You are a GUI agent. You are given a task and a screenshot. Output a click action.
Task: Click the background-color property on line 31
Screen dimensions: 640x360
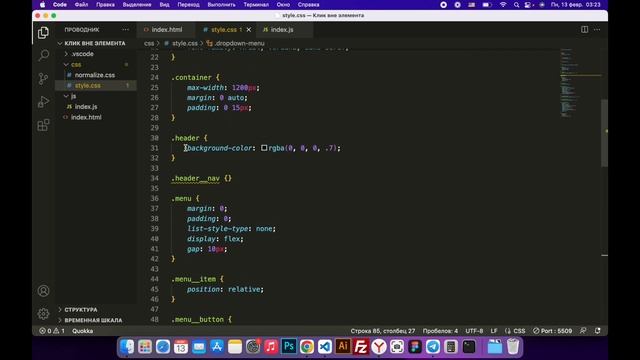tap(220, 148)
